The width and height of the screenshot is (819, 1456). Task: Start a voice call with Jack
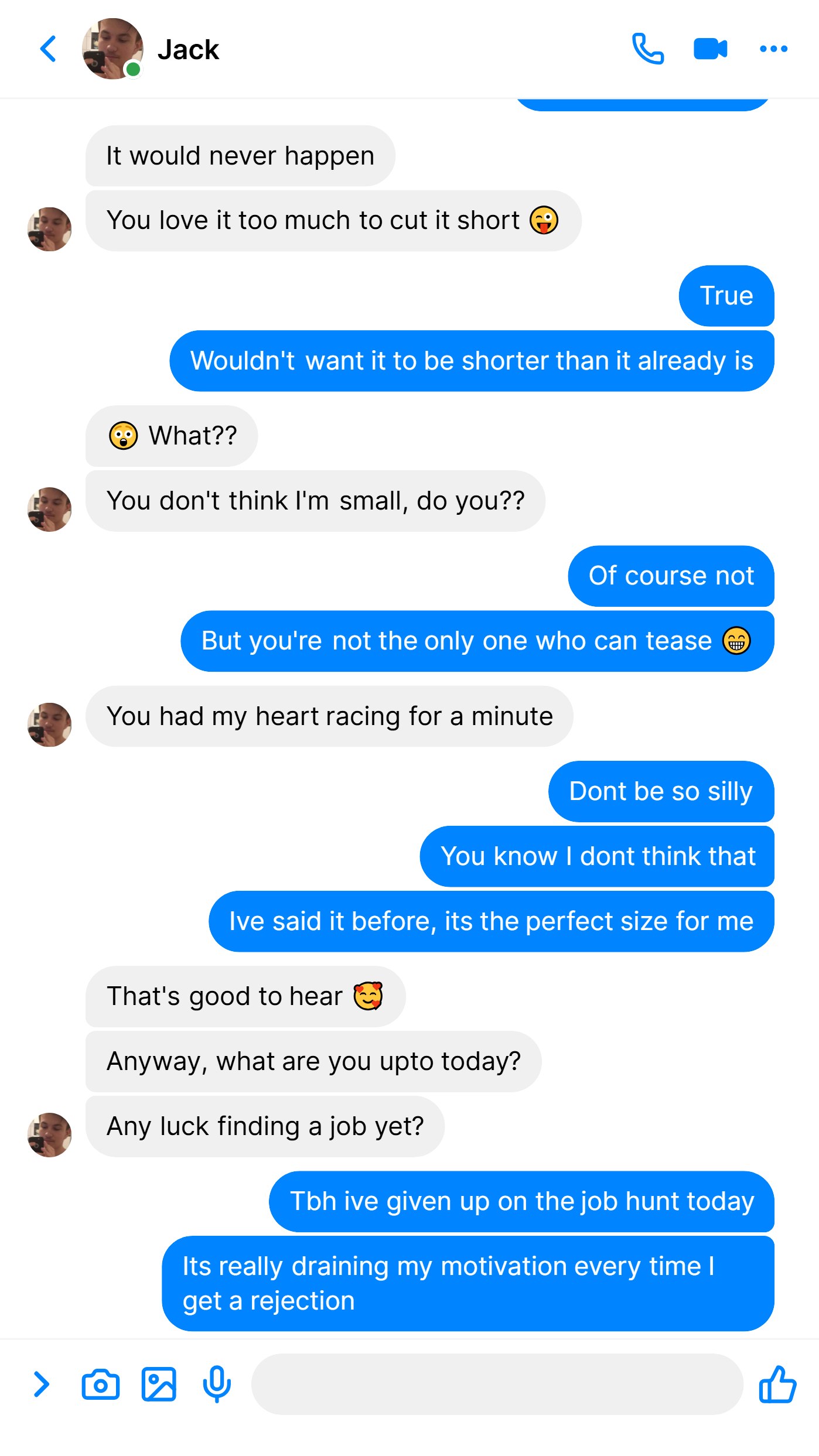click(x=647, y=49)
